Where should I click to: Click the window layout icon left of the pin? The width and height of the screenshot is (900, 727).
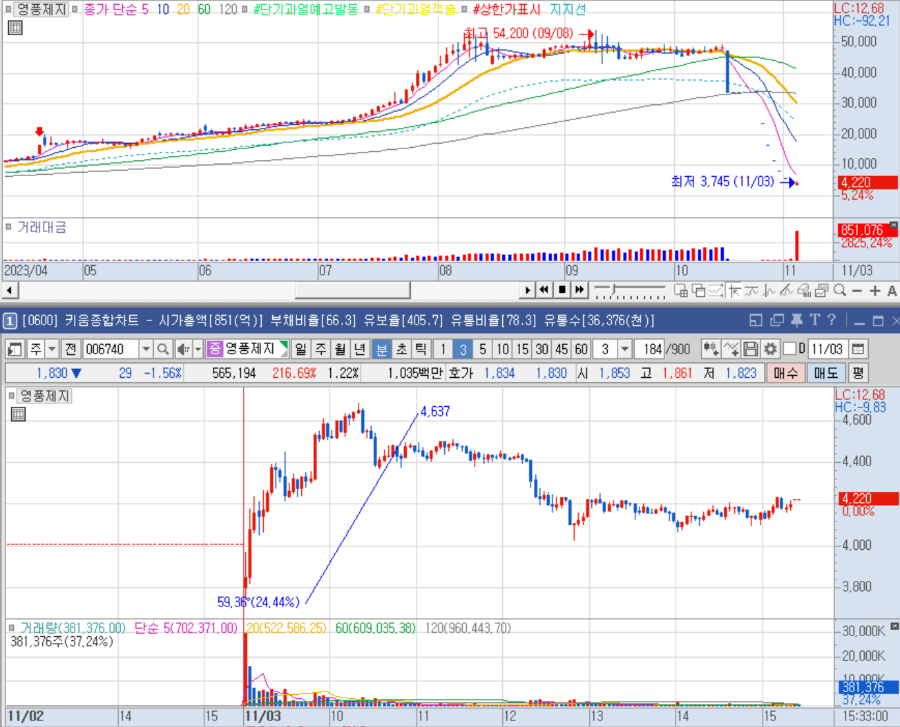[x=756, y=320]
